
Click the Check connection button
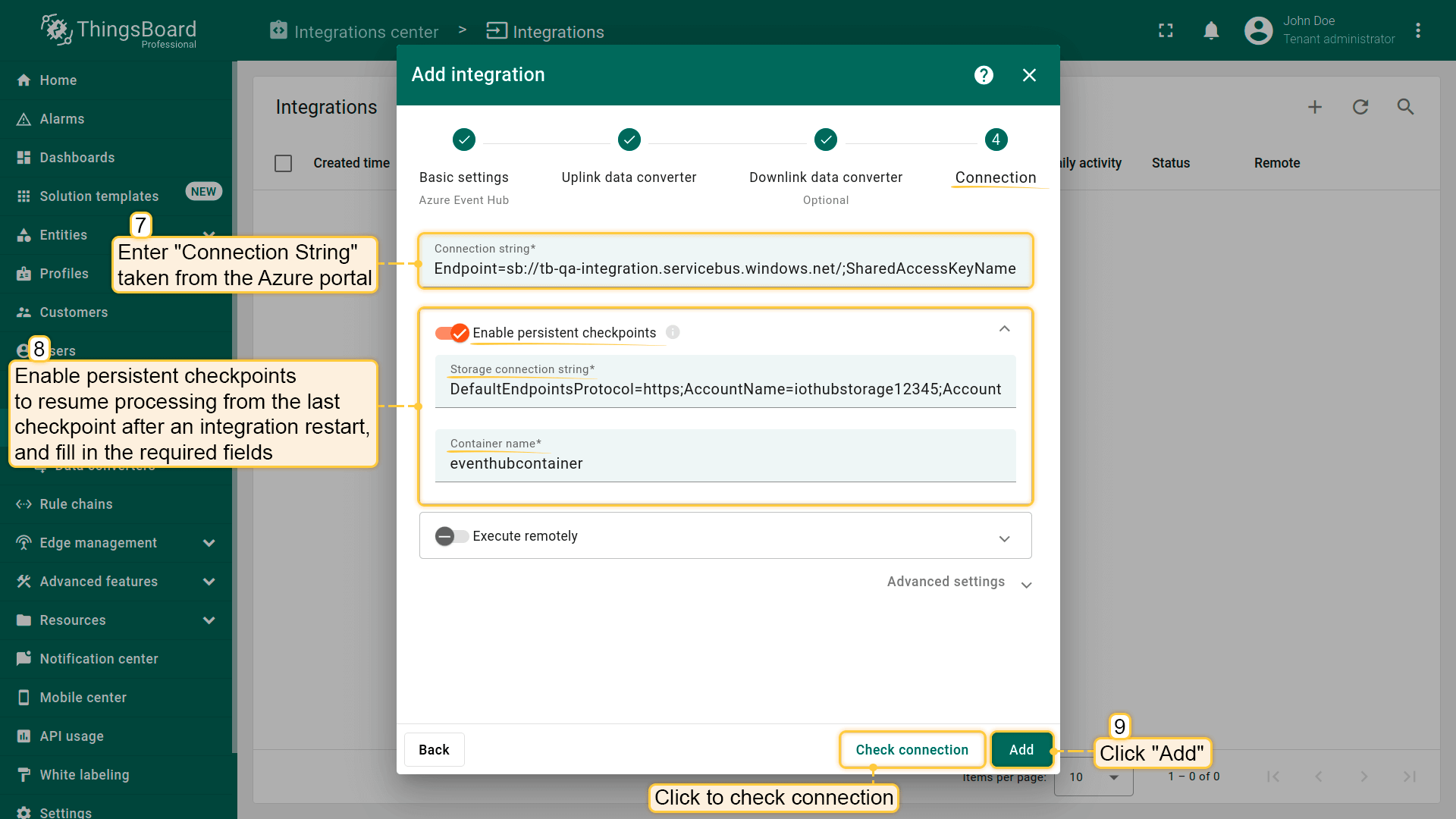click(x=912, y=750)
